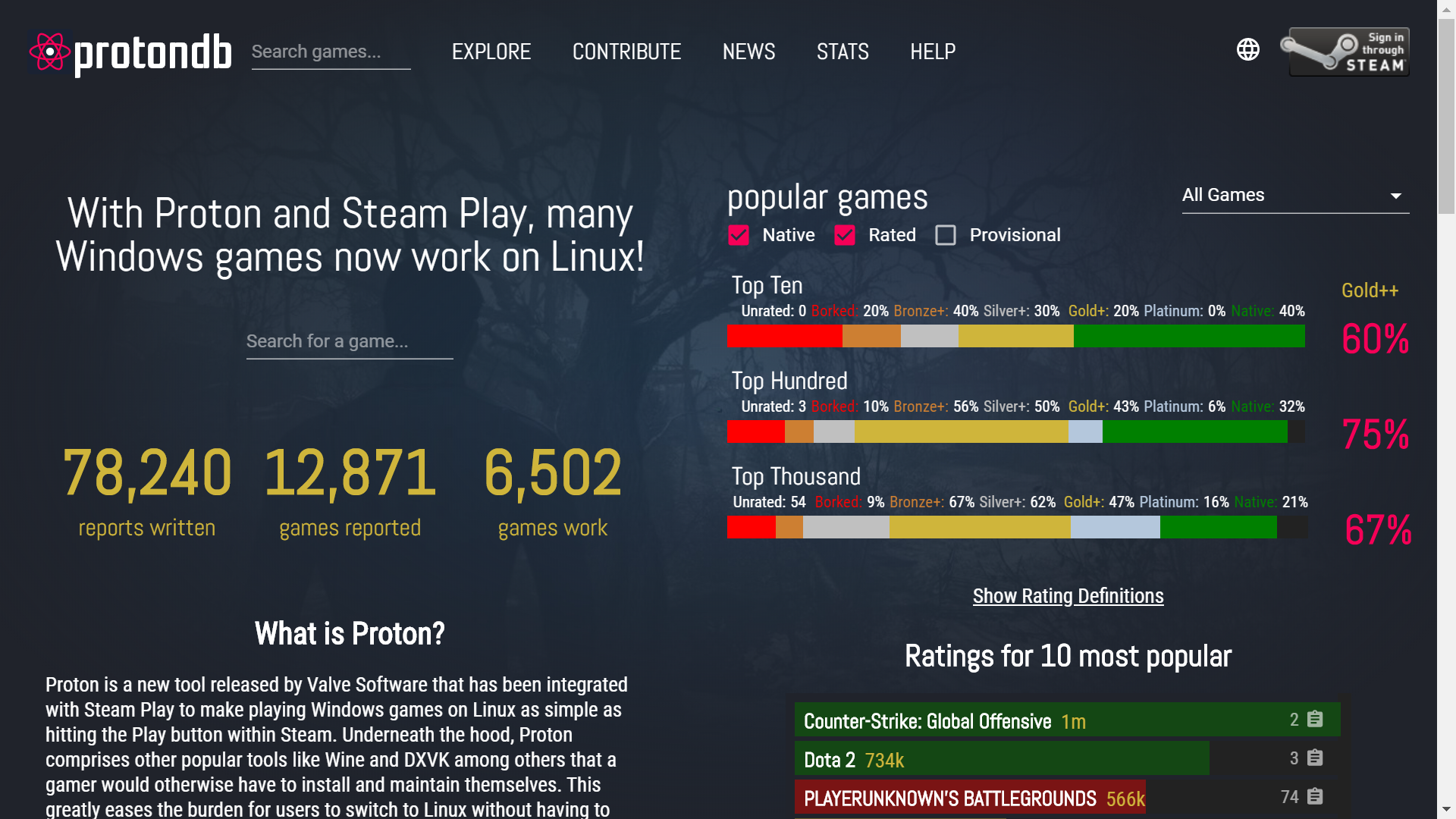The image size is (1456, 819).
Task: Open the language globe icon
Action: pyautogui.click(x=1247, y=50)
